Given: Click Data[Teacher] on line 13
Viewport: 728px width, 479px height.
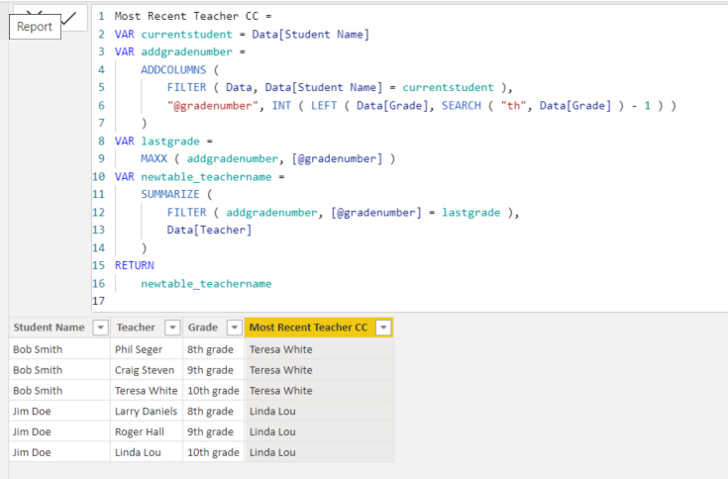Looking at the screenshot, I should tap(209, 230).
